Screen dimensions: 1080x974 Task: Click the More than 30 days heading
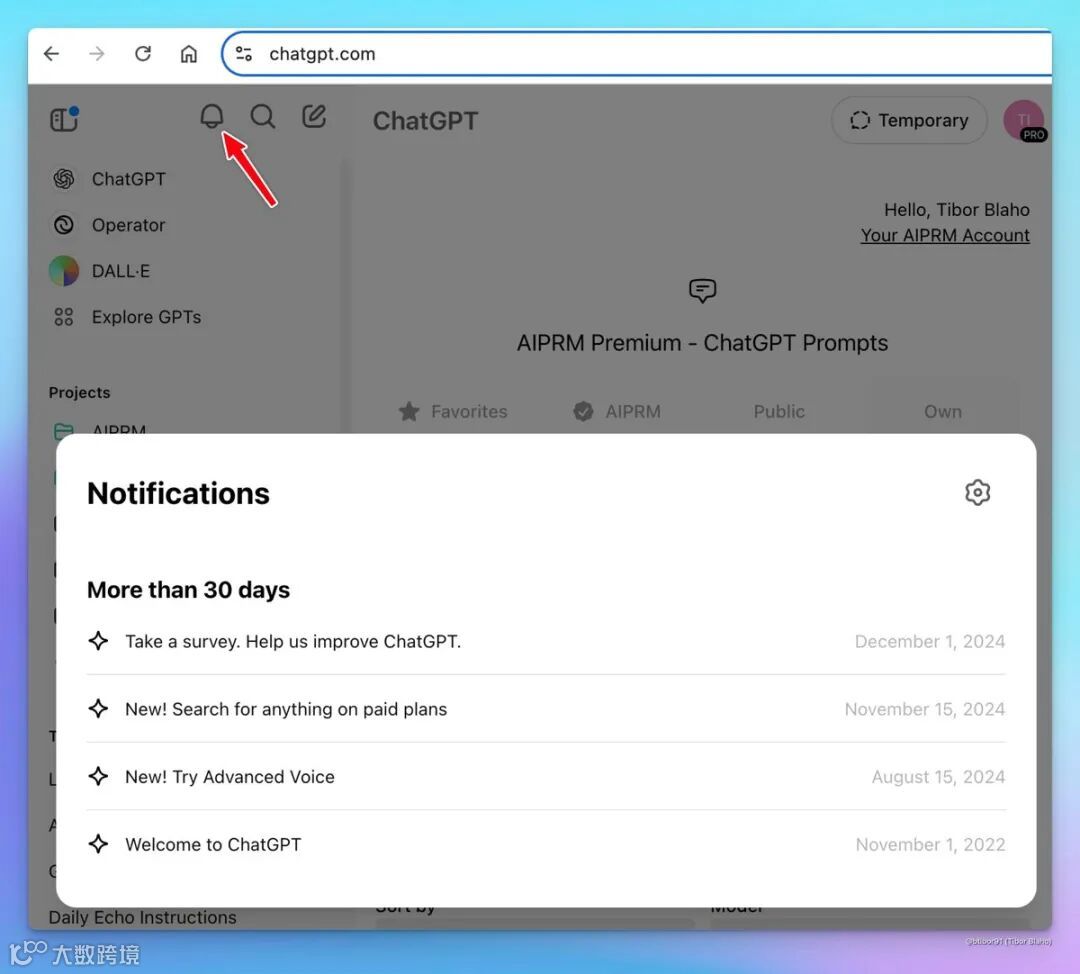click(x=188, y=590)
